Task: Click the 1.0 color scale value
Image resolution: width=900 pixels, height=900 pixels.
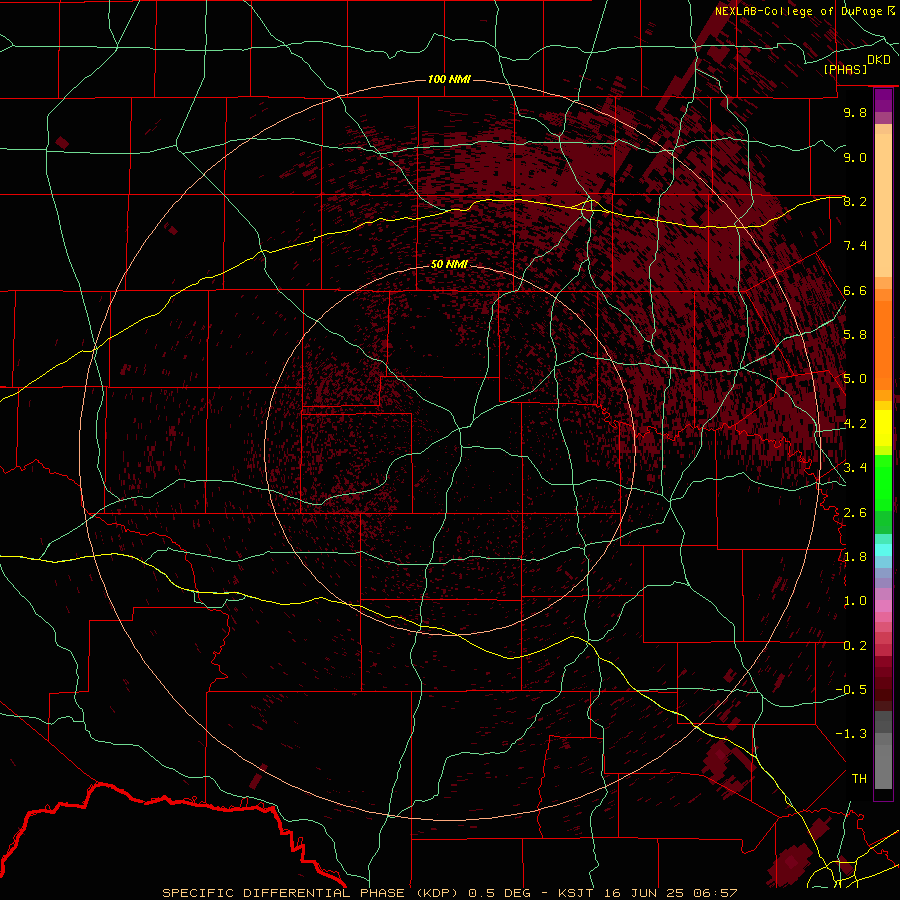Action: (x=855, y=601)
